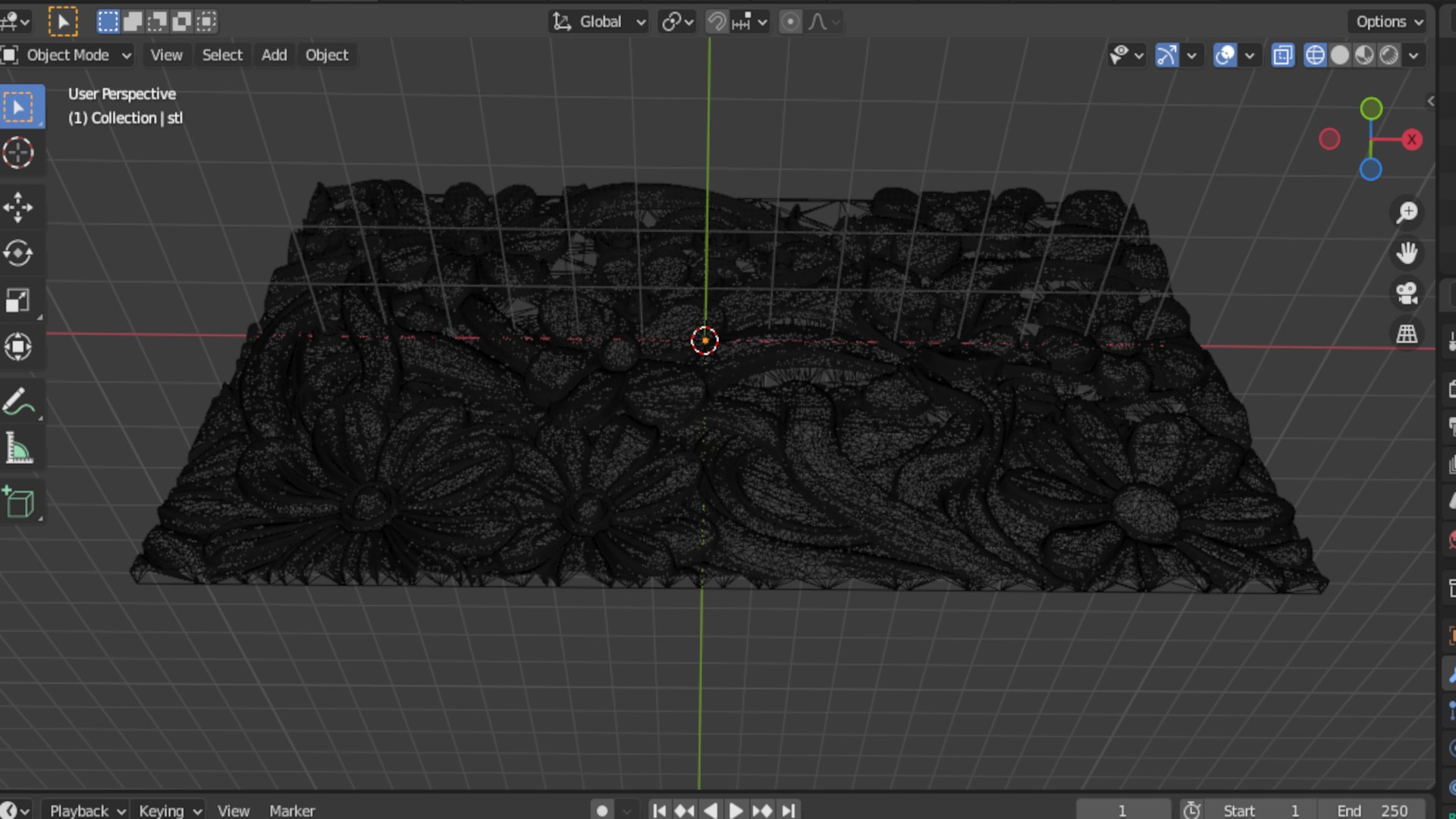Open the Object Mode dropdown

(x=67, y=55)
